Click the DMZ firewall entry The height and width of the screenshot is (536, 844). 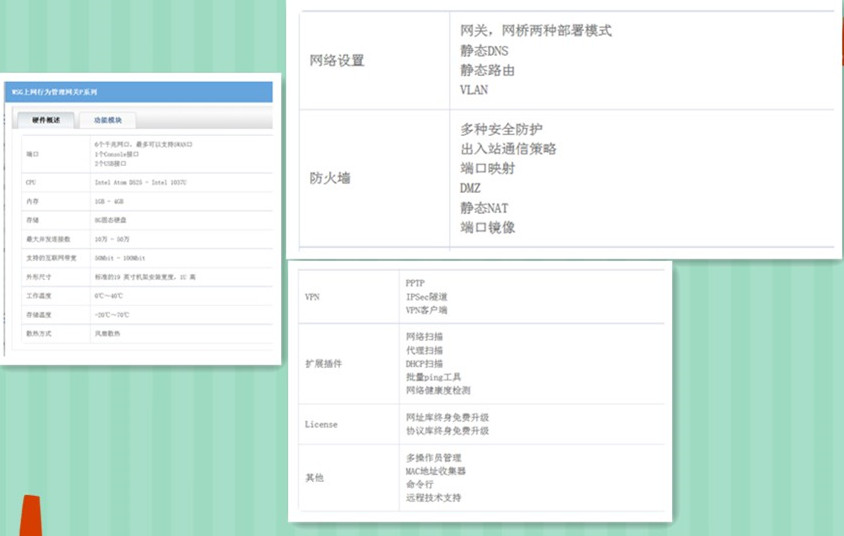(470, 188)
